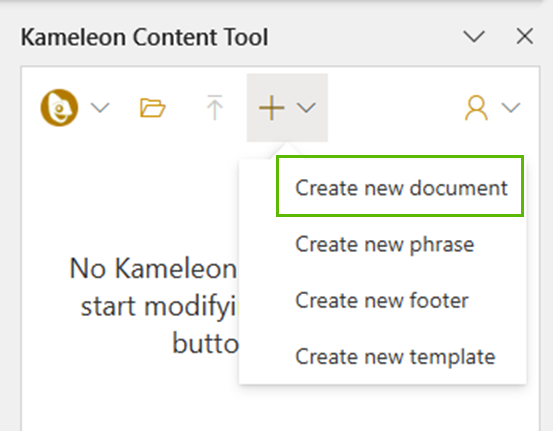Open the folder icon to browse documents
This screenshot has width=553, height=431.
pyautogui.click(x=152, y=108)
